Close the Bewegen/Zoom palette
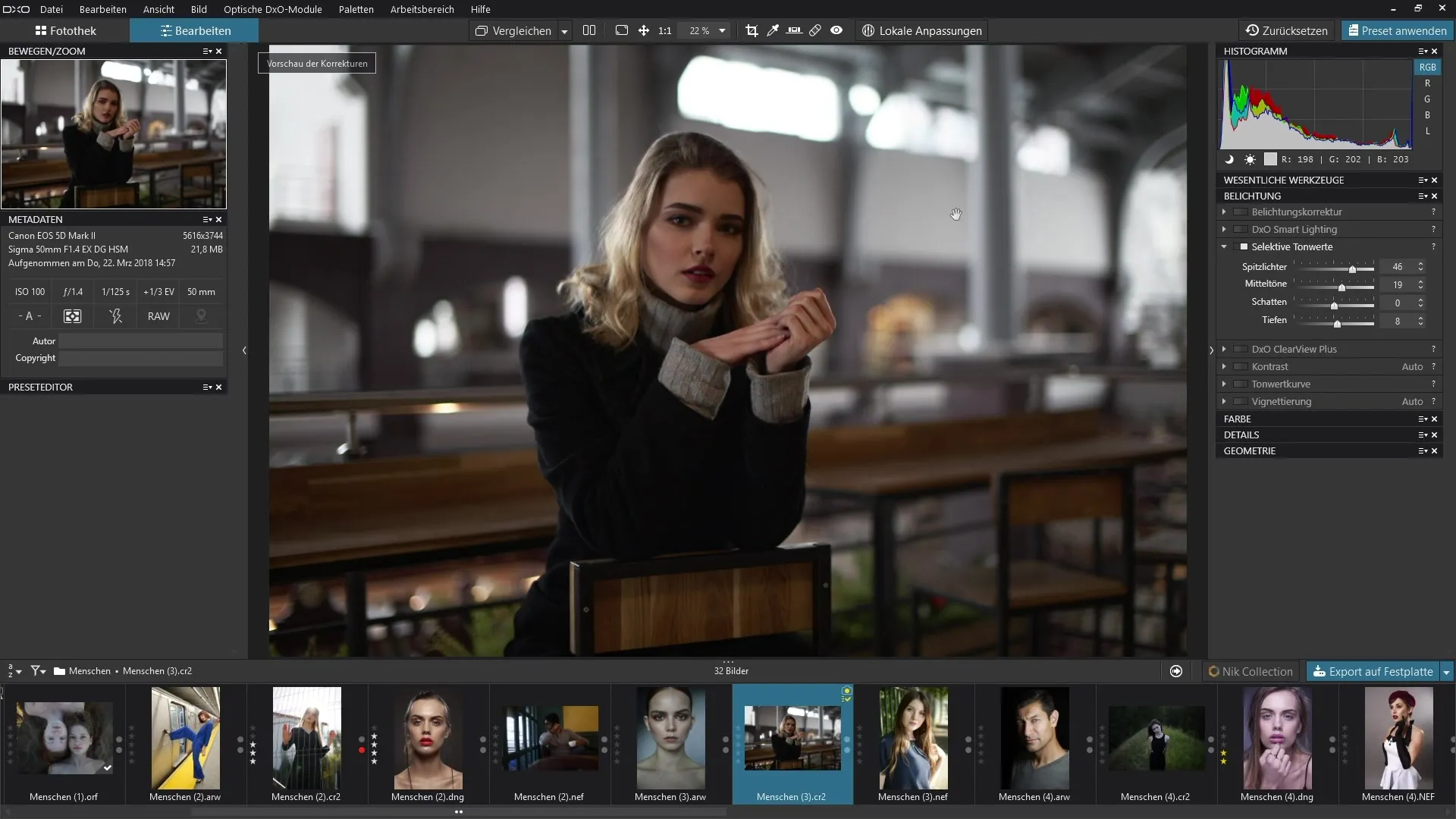 219,51
